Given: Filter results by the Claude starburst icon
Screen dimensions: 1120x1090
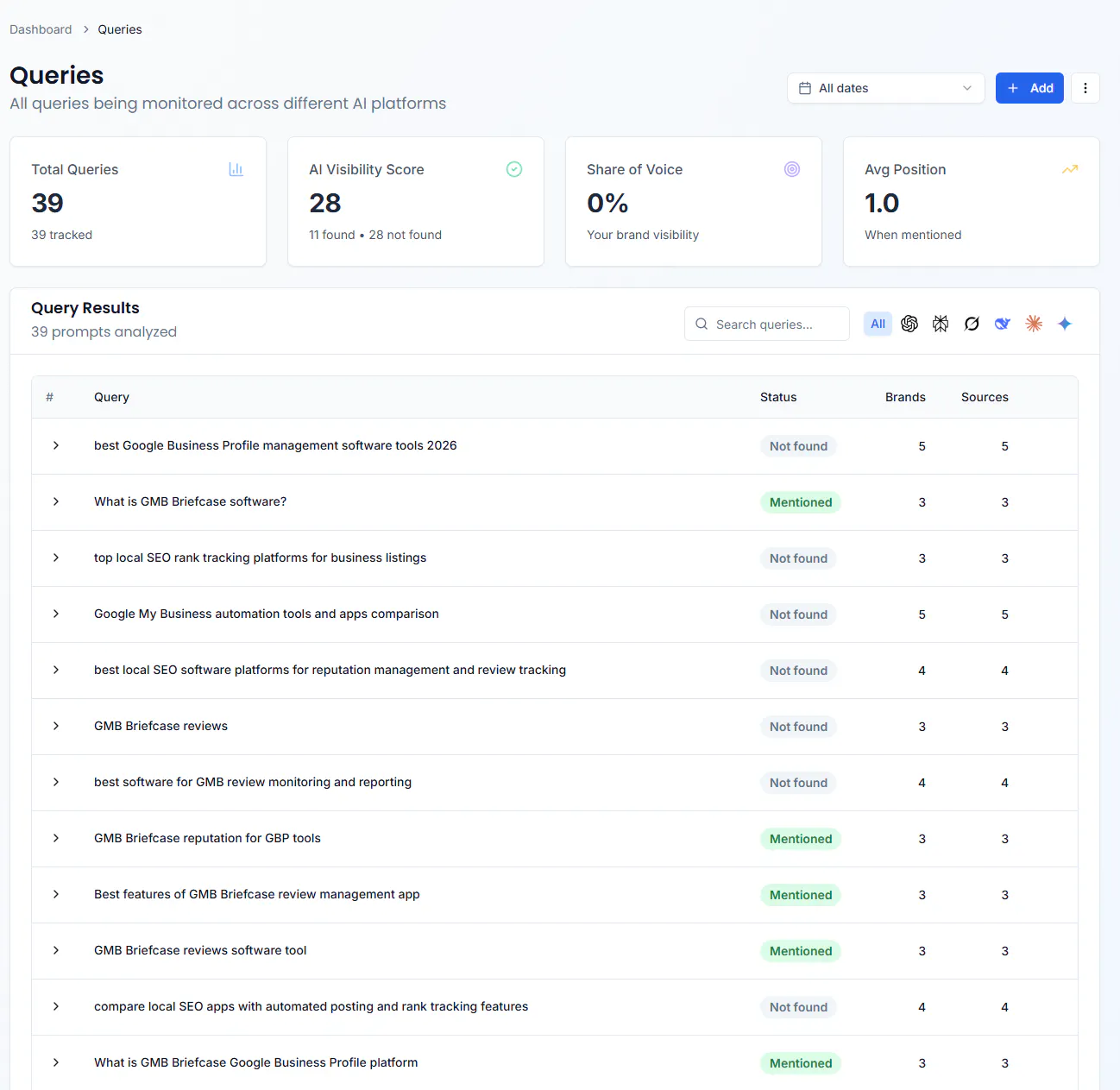Looking at the screenshot, I should click(x=1034, y=324).
